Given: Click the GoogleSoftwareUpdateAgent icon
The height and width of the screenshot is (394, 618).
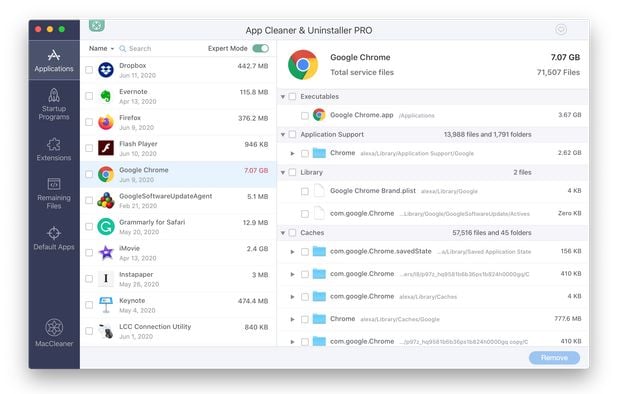Looking at the screenshot, I should 106,200.
